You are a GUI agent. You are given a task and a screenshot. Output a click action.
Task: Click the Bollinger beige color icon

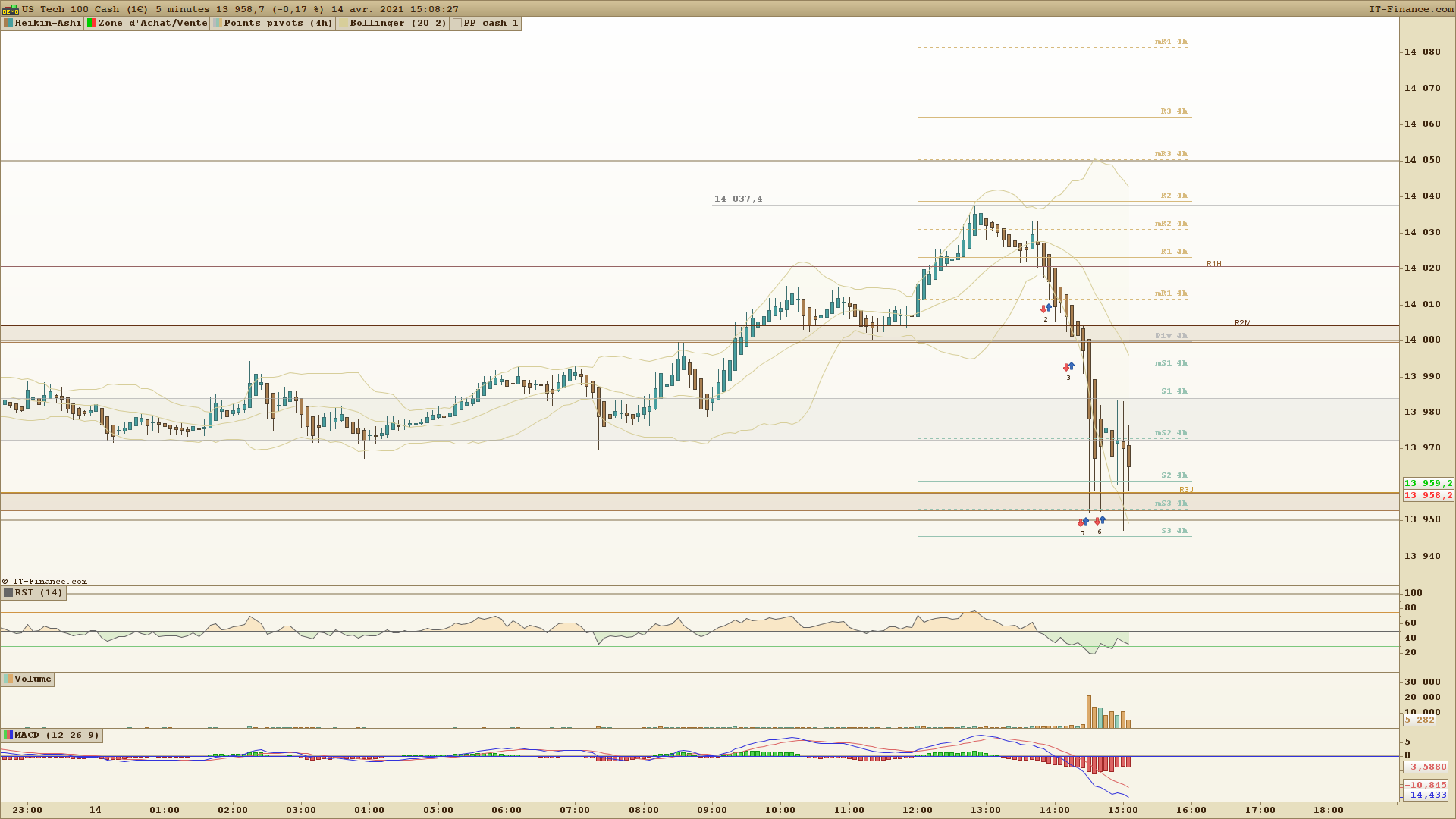pos(344,24)
